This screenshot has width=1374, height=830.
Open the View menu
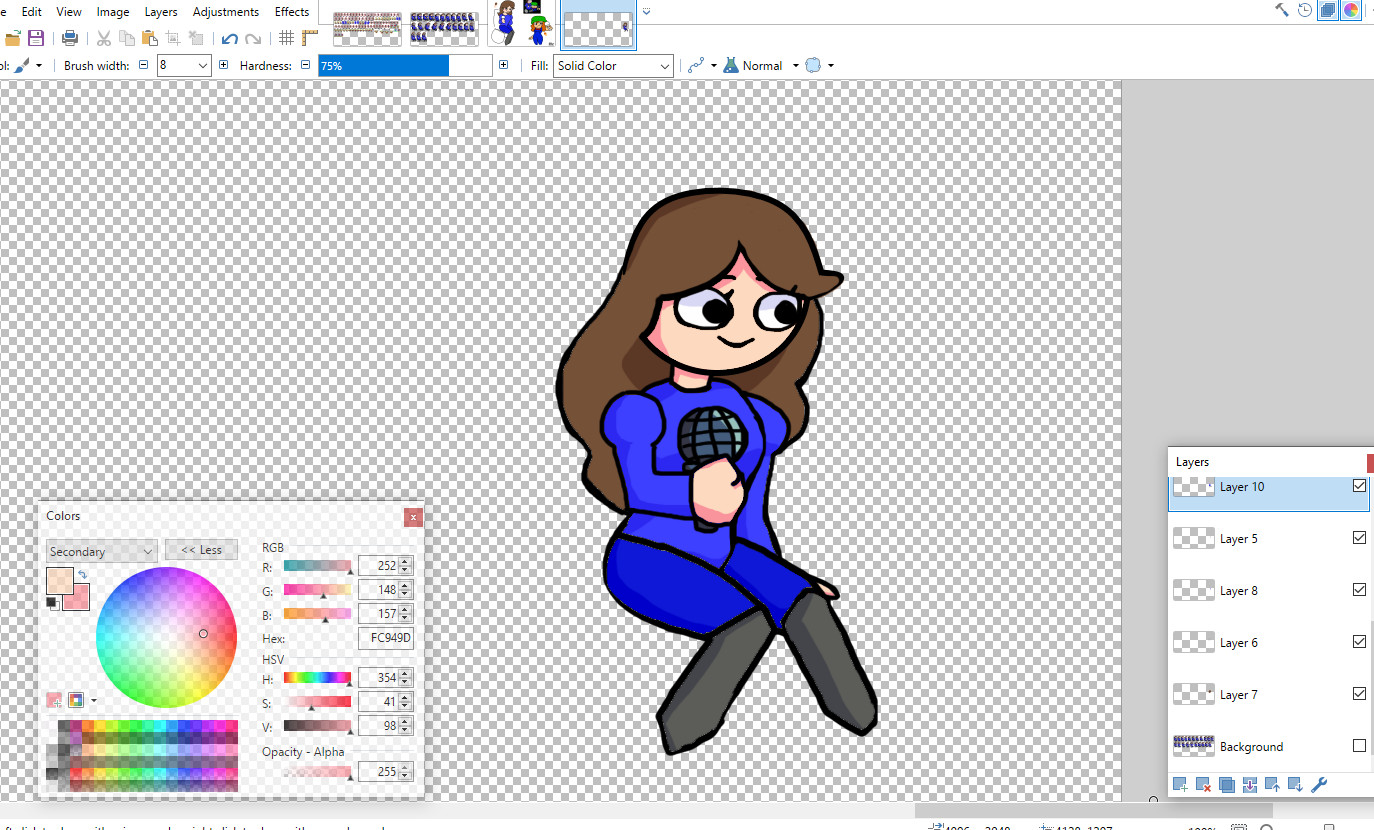[x=69, y=12]
